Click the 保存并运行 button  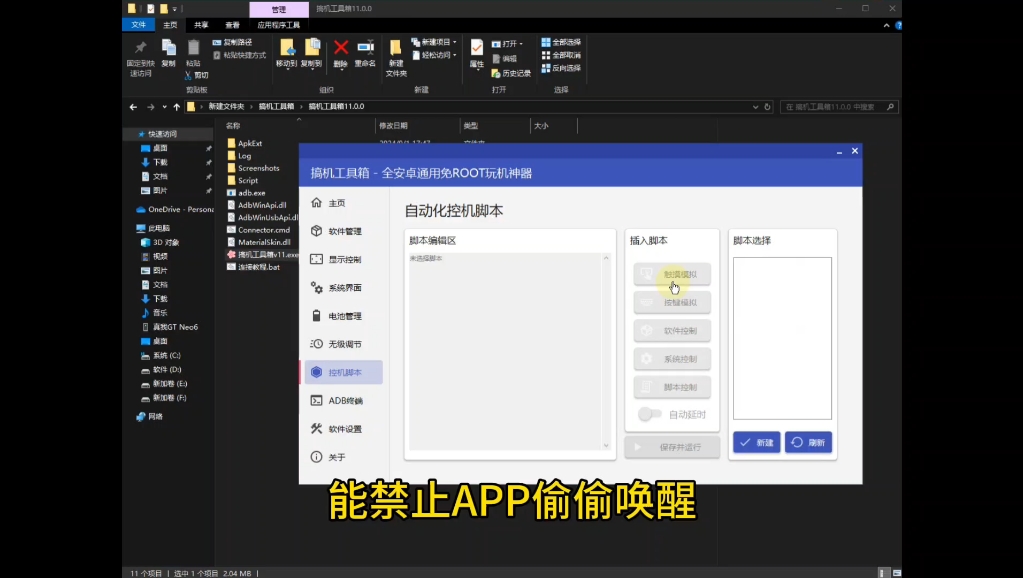(x=672, y=447)
